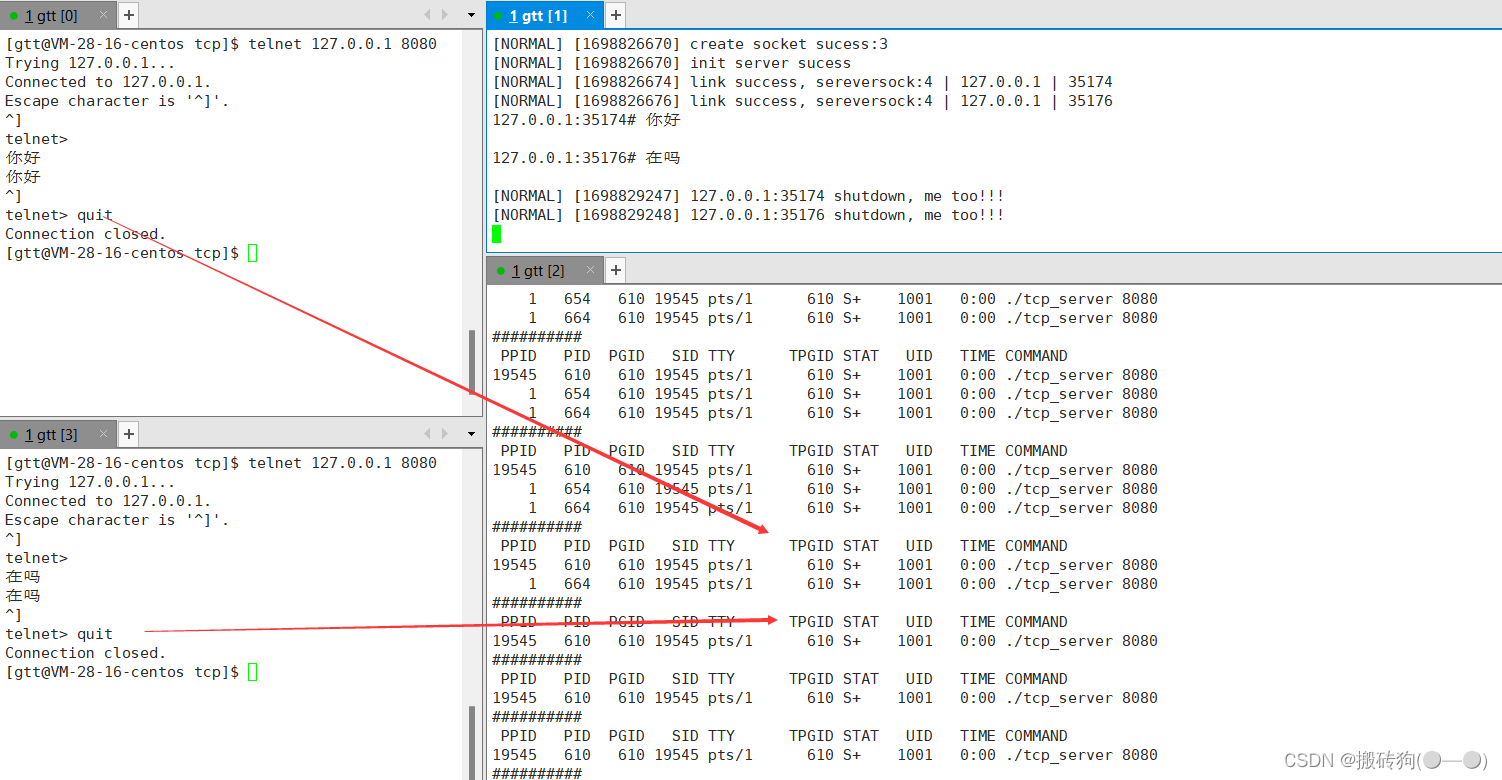Click the green cursor block in gtt [1] pane
Image resolution: width=1502 pixels, height=780 pixels.
point(497,234)
